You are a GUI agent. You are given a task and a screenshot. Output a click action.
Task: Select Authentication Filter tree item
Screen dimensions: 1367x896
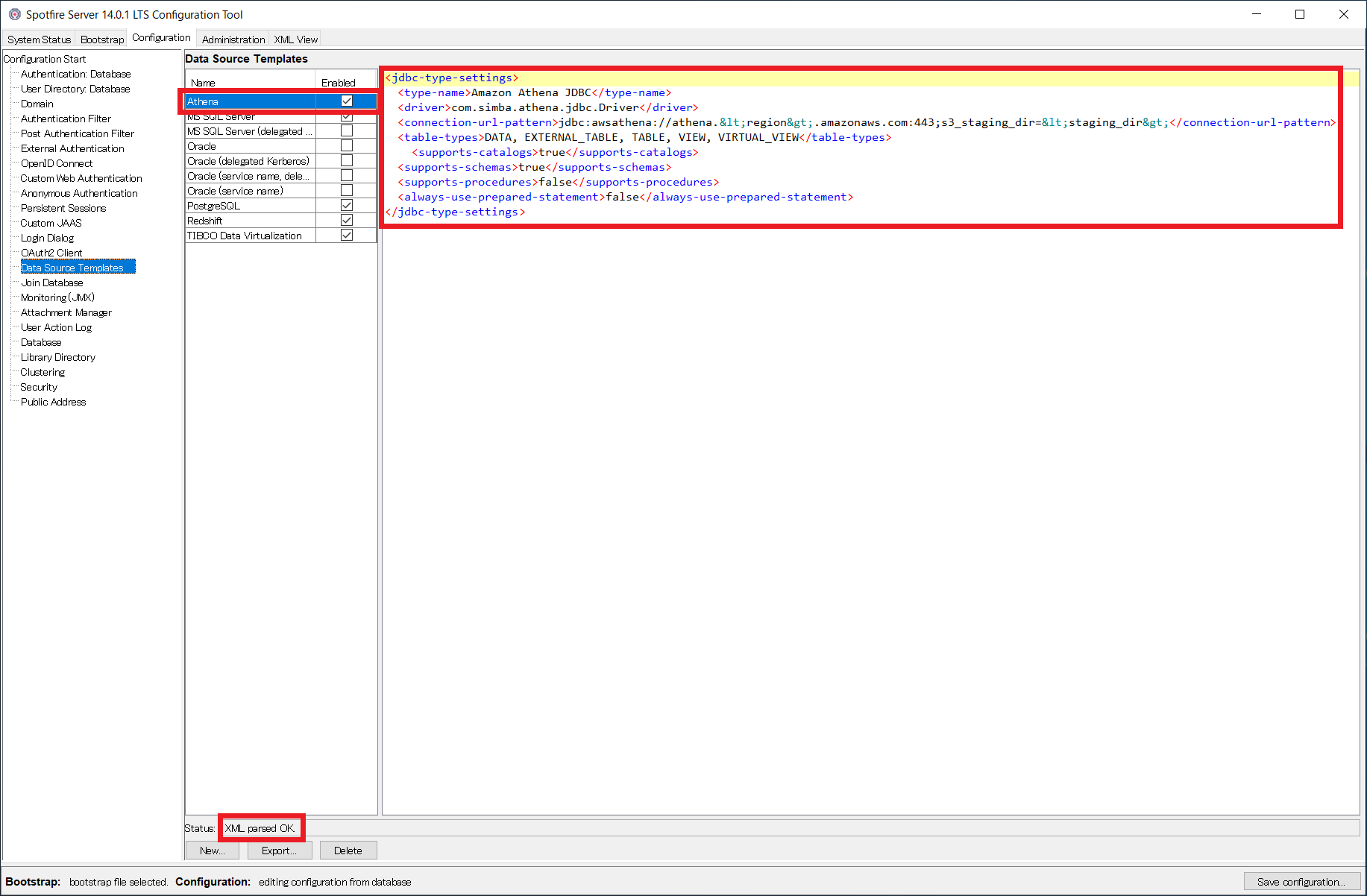(x=66, y=119)
